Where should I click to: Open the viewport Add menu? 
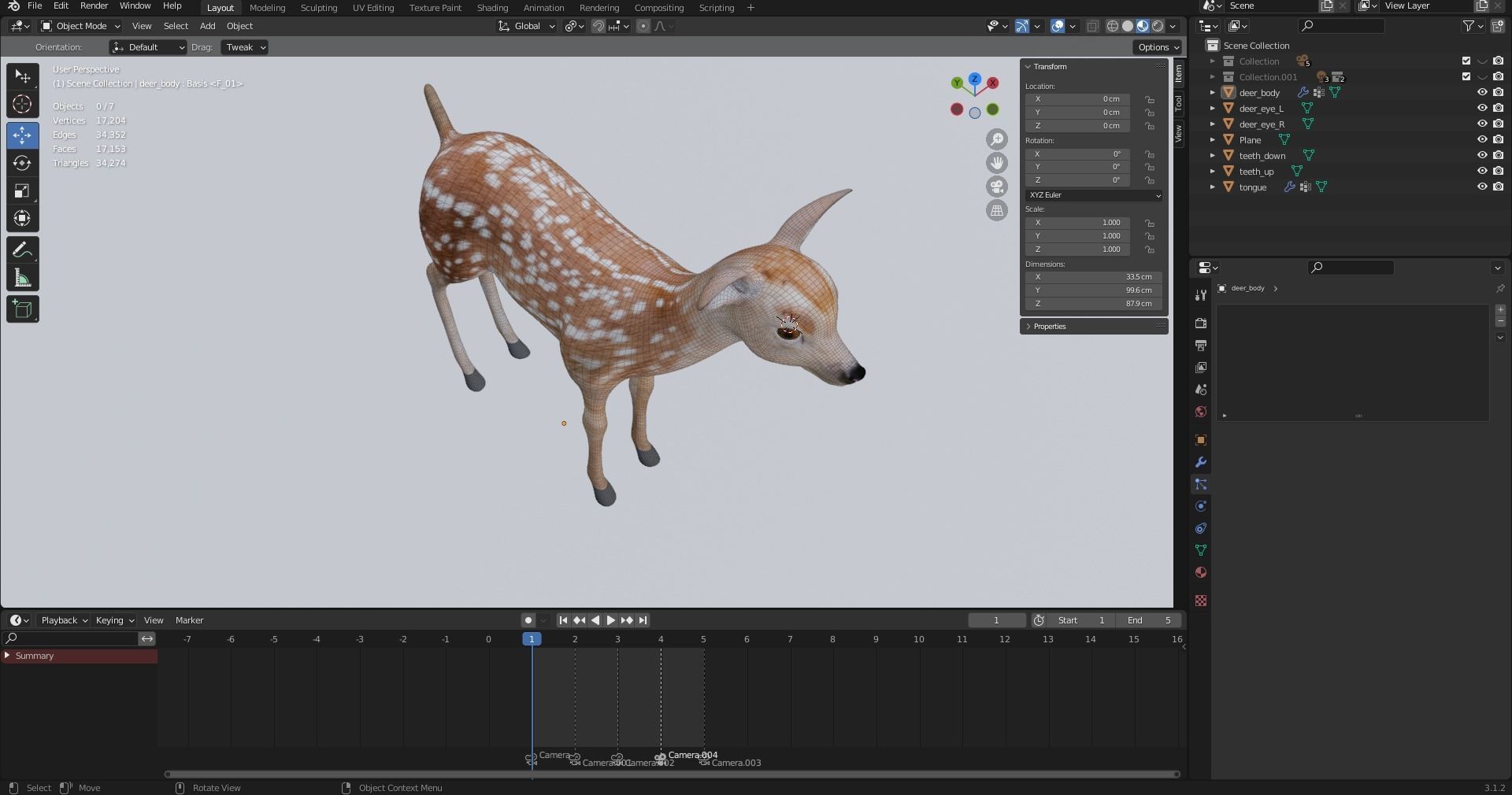(207, 26)
